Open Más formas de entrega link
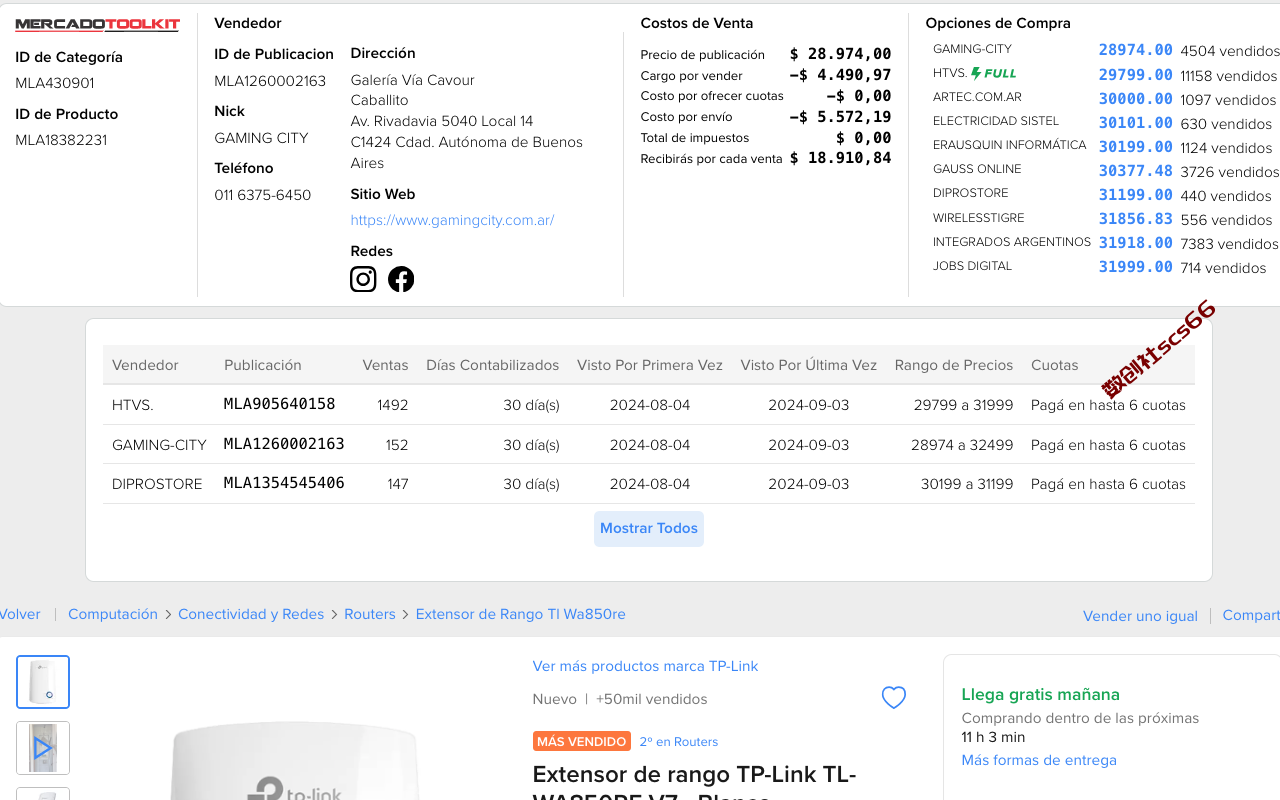Viewport: 1280px width, 800px height. (1039, 760)
